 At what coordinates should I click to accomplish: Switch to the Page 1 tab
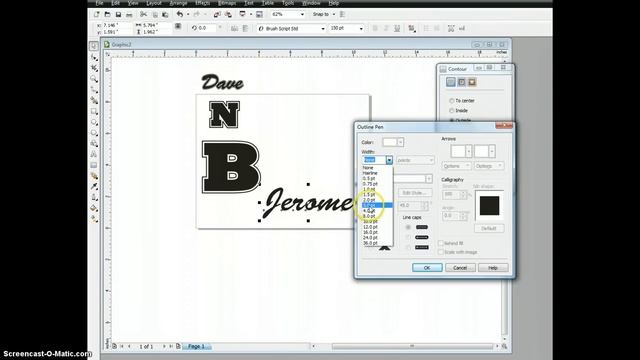tap(197, 346)
